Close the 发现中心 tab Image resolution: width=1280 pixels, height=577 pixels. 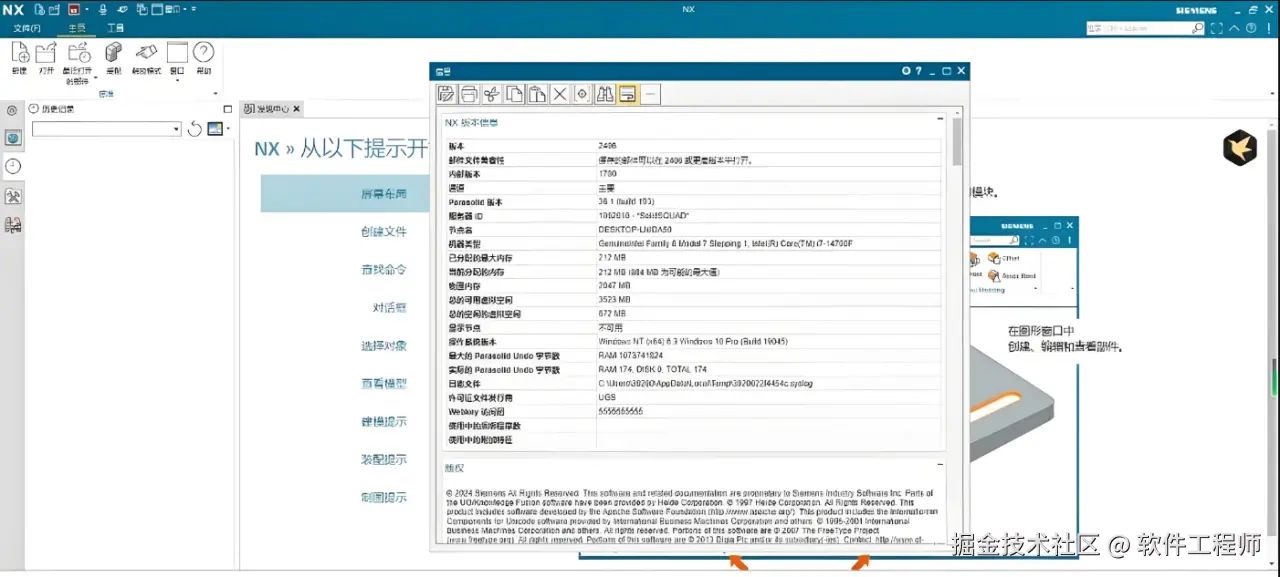pos(297,109)
